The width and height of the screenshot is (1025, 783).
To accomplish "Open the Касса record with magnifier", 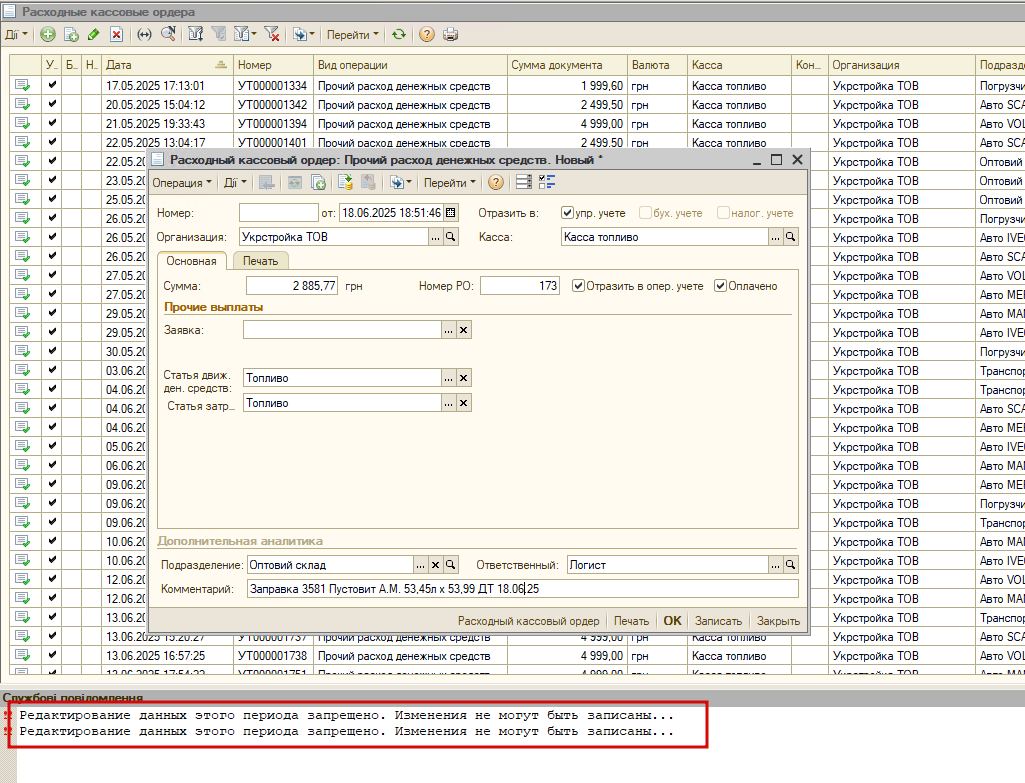I will click(790, 237).
